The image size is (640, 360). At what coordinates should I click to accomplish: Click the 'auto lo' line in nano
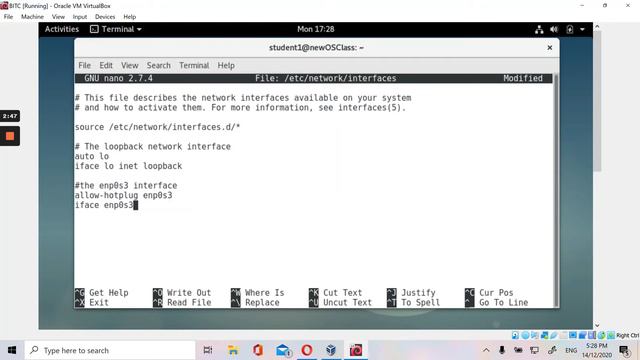(91, 156)
